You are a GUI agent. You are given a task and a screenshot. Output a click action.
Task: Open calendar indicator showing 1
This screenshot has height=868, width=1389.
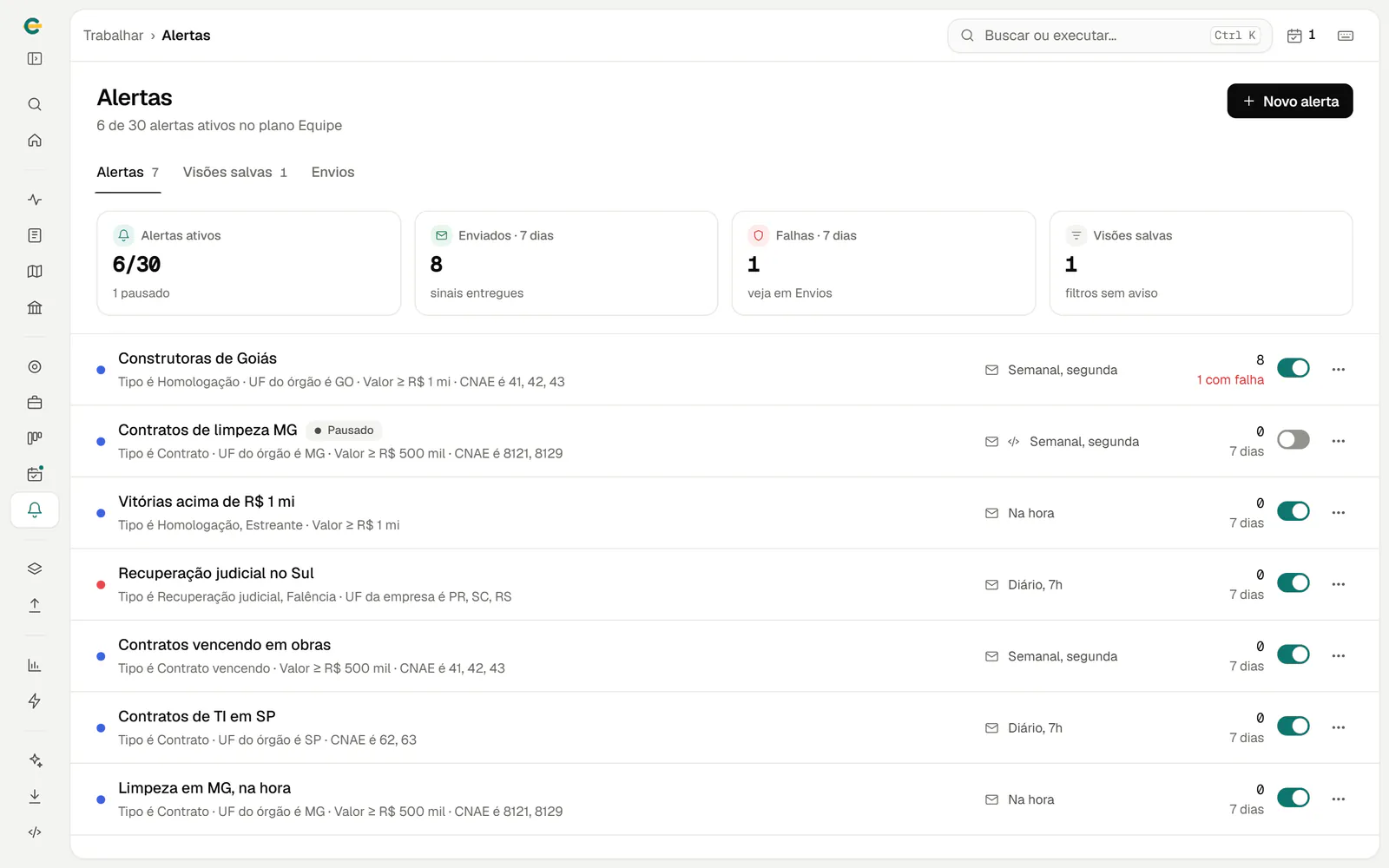(1300, 36)
